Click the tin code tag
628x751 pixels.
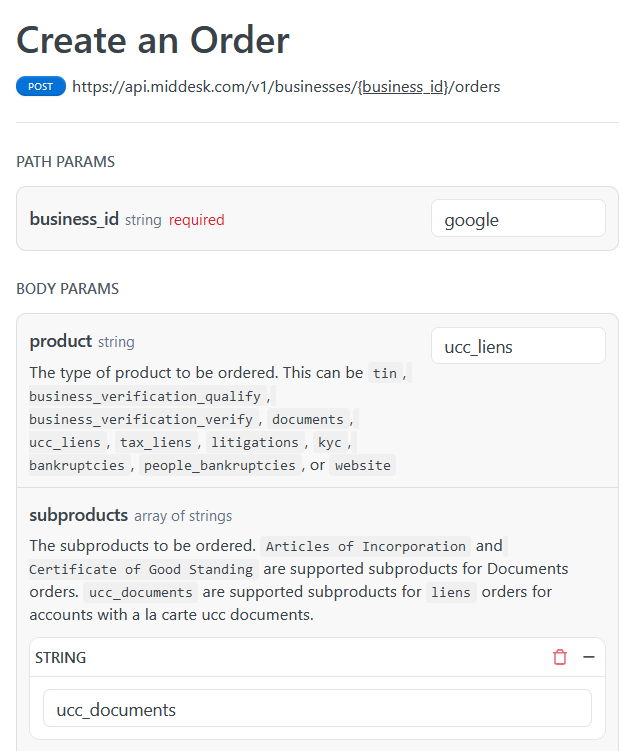click(385, 373)
